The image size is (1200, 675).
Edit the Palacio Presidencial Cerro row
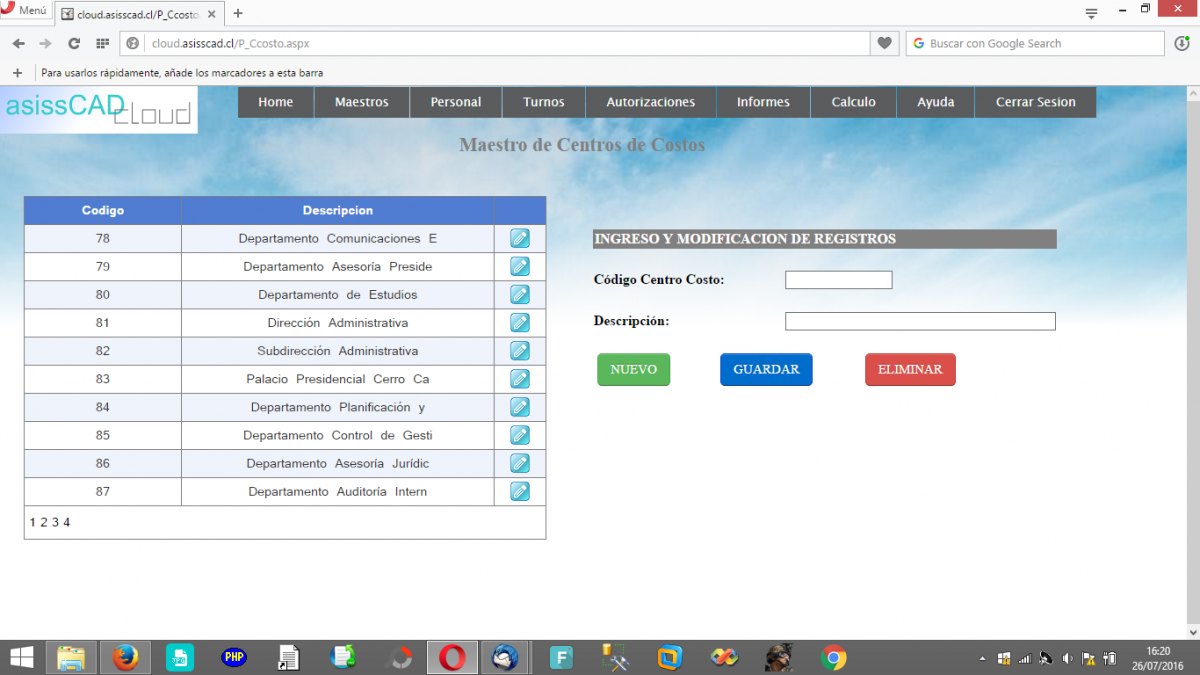pyautogui.click(x=520, y=378)
